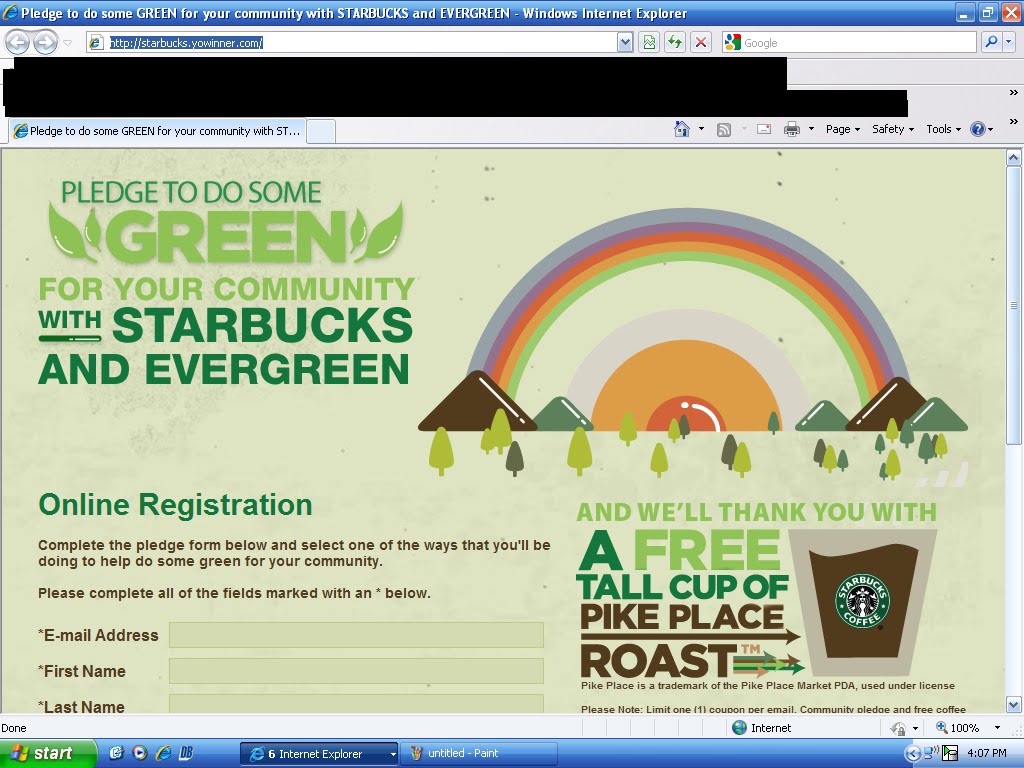The image size is (1024, 768).
Task: Click the Last Name input field
Action: click(356, 703)
